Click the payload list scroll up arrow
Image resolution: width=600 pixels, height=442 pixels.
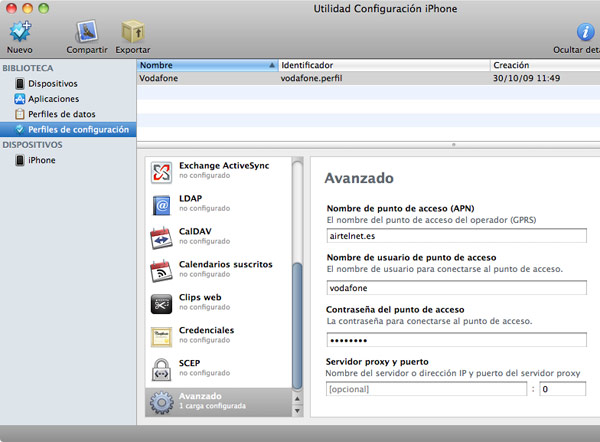coord(297,398)
